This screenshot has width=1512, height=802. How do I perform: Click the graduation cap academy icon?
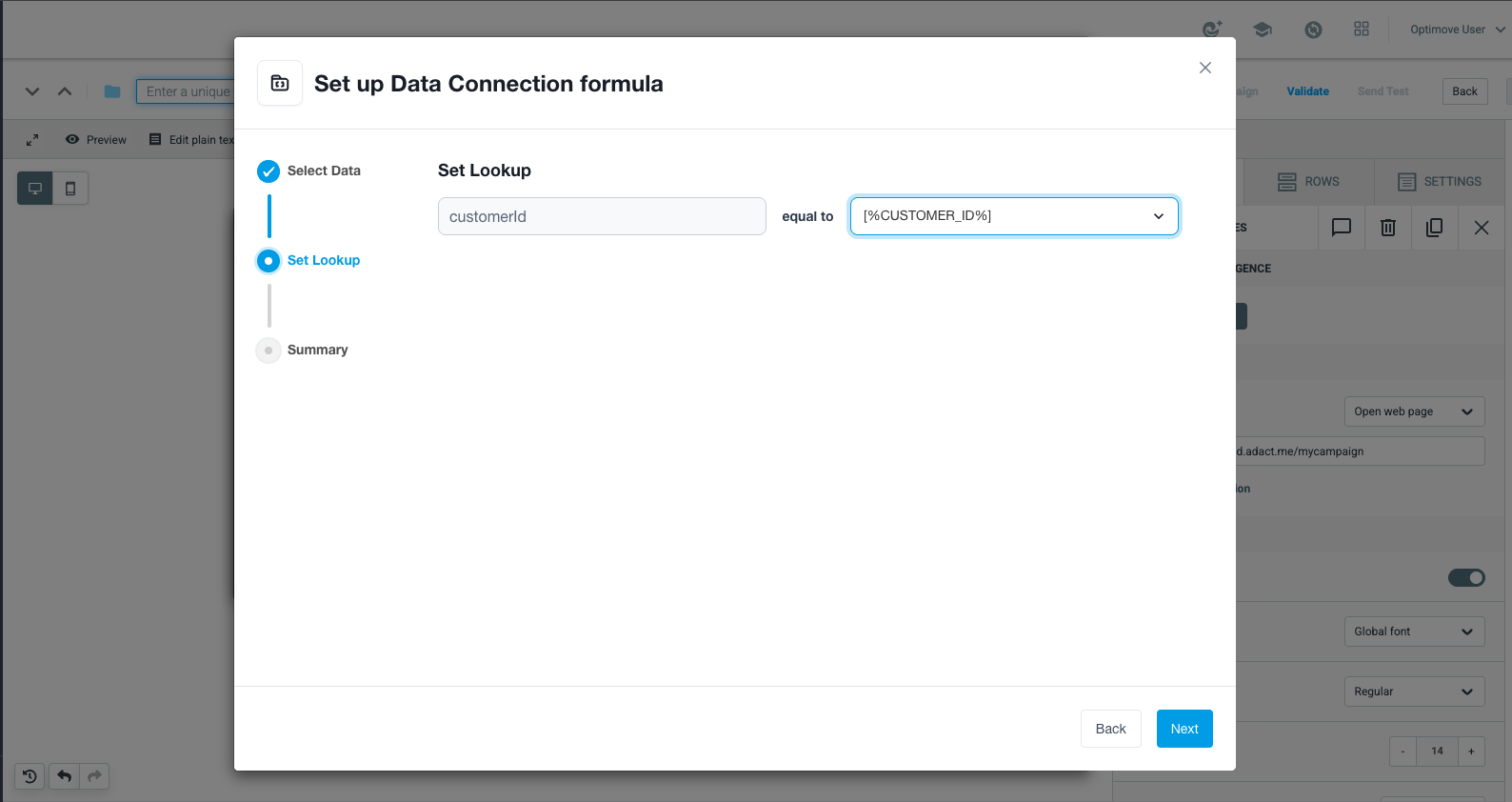click(1263, 30)
